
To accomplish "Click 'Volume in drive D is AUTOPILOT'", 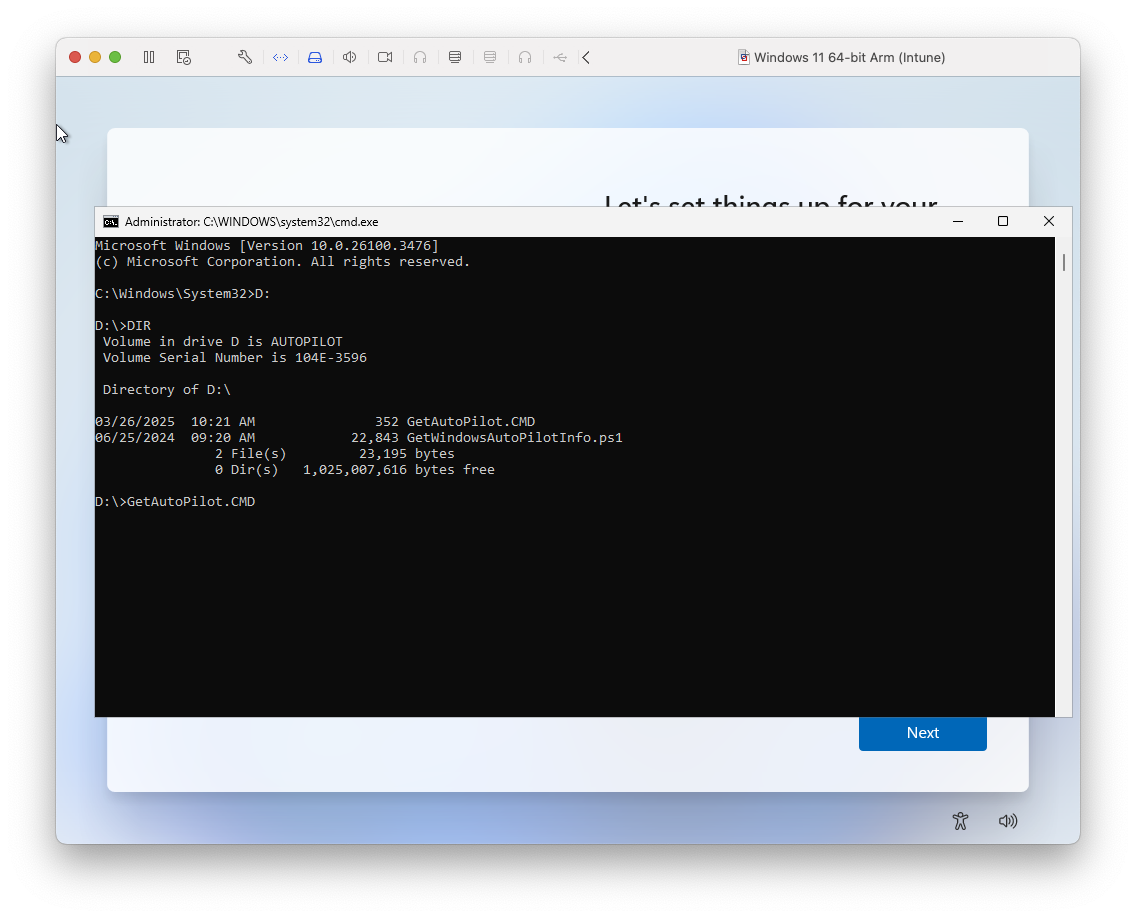I will click(222, 341).
